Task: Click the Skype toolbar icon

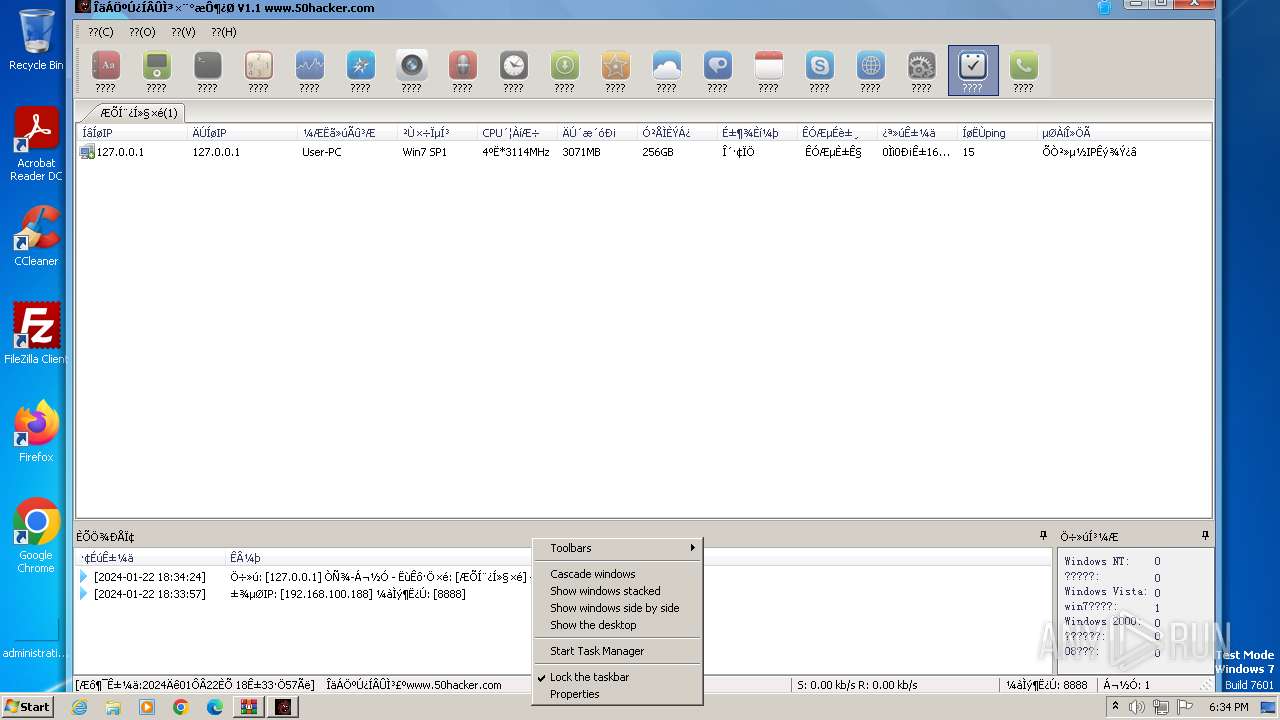Action: [x=819, y=66]
